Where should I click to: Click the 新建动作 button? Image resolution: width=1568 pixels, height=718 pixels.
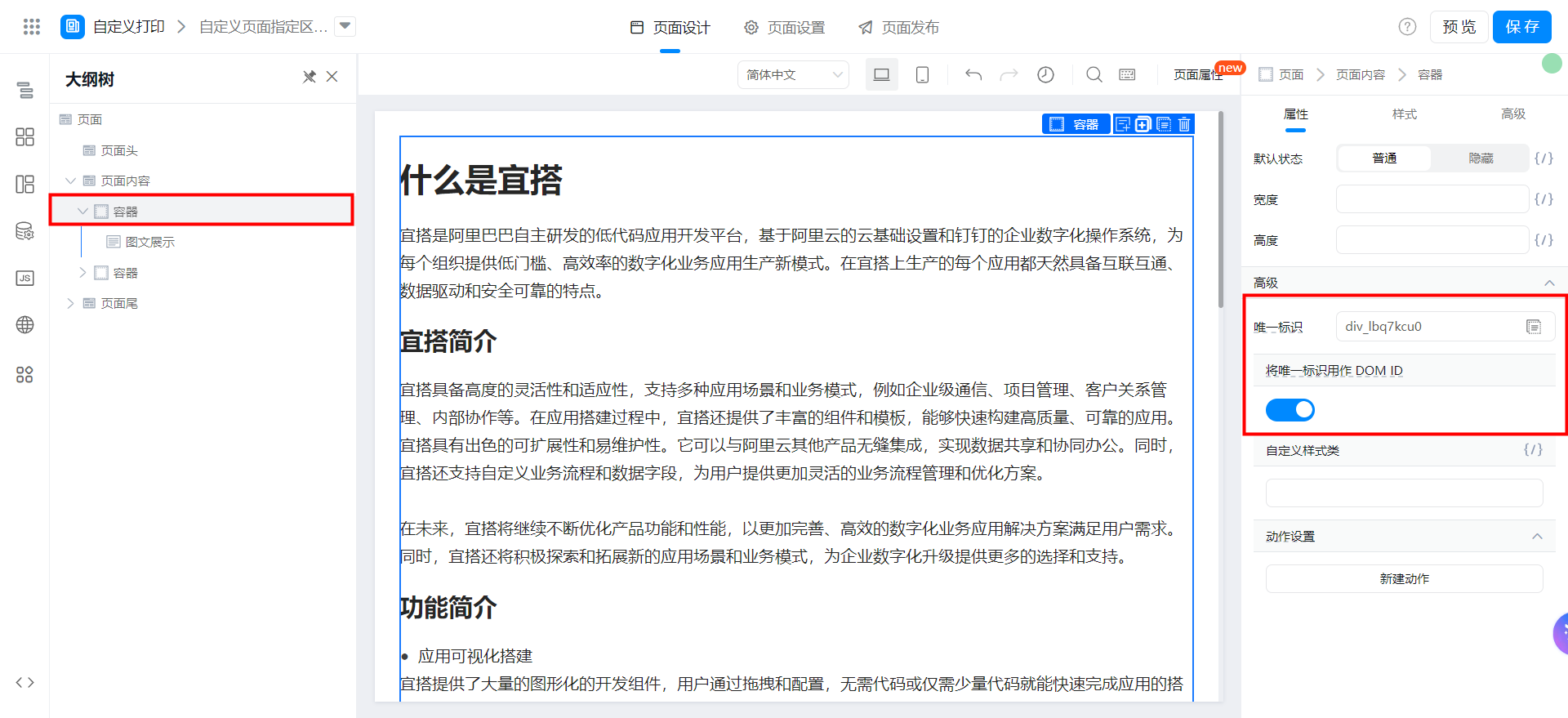click(x=1405, y=578)
